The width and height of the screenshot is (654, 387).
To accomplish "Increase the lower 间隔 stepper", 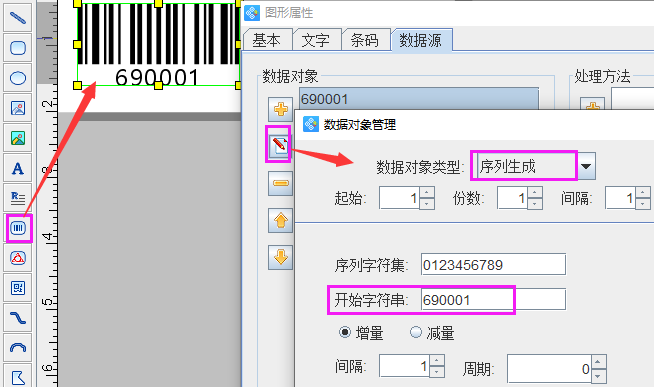I will (437, 361).
